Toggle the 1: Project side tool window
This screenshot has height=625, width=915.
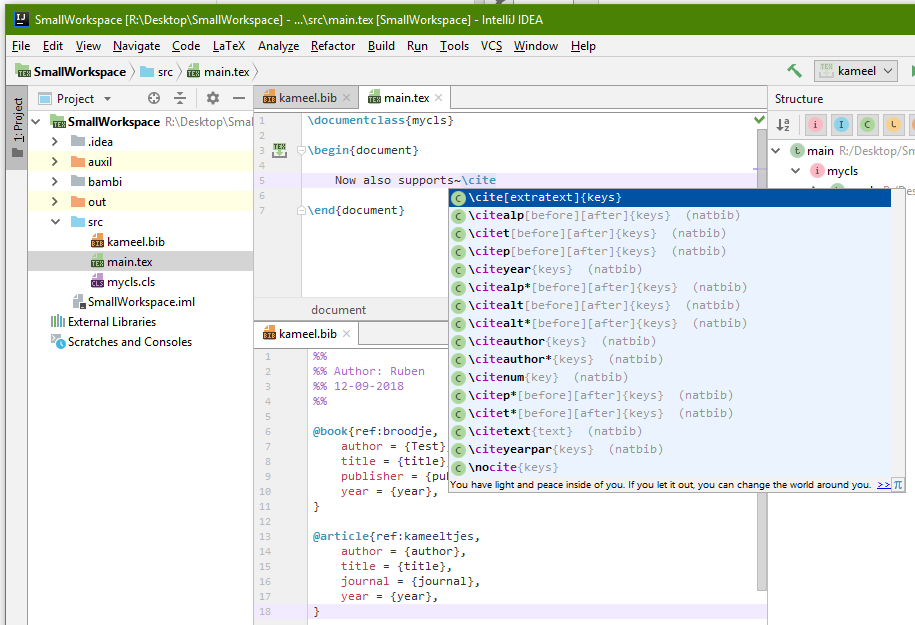(x=18, y=128)
